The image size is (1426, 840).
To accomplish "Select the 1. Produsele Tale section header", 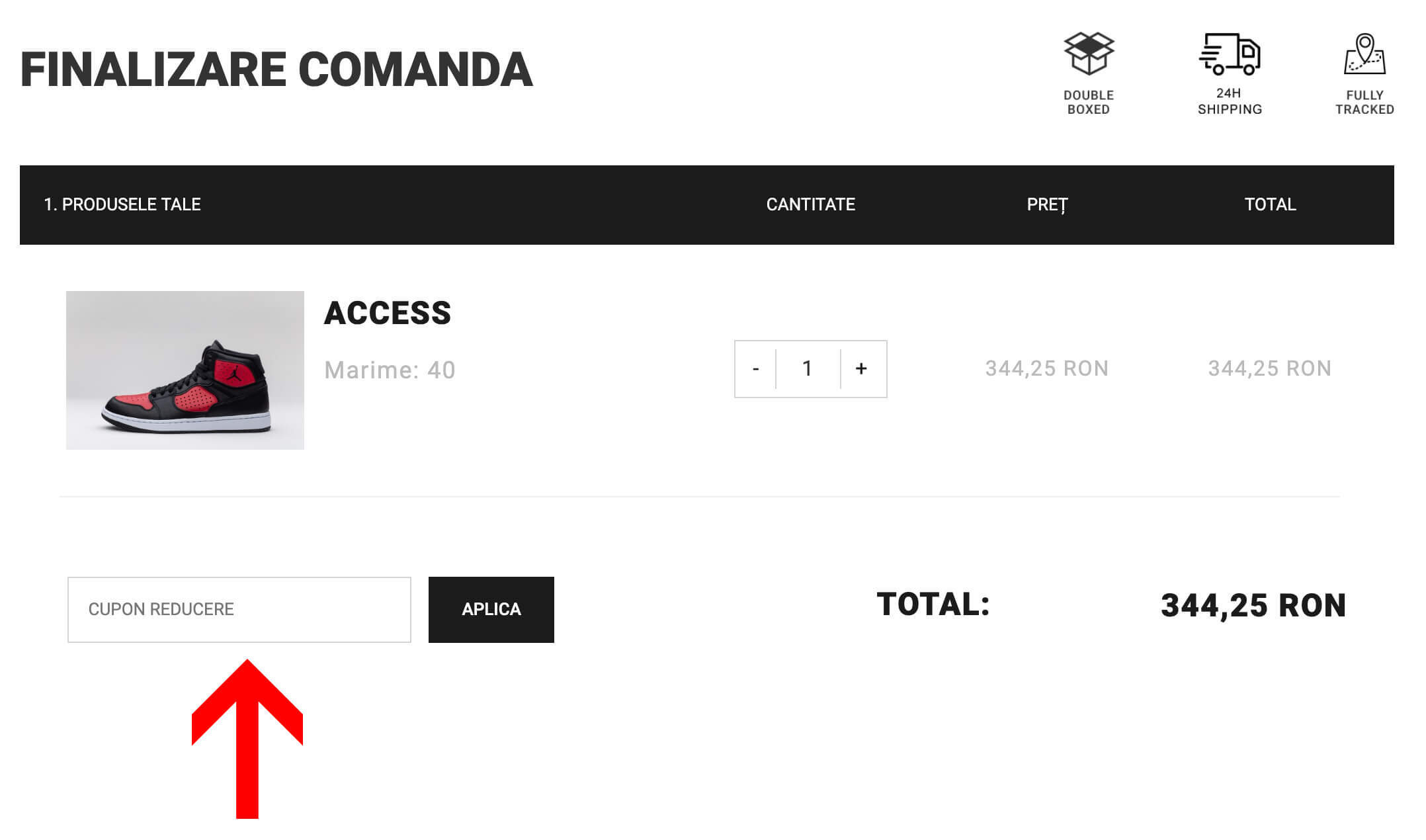I will click(122, 204).
